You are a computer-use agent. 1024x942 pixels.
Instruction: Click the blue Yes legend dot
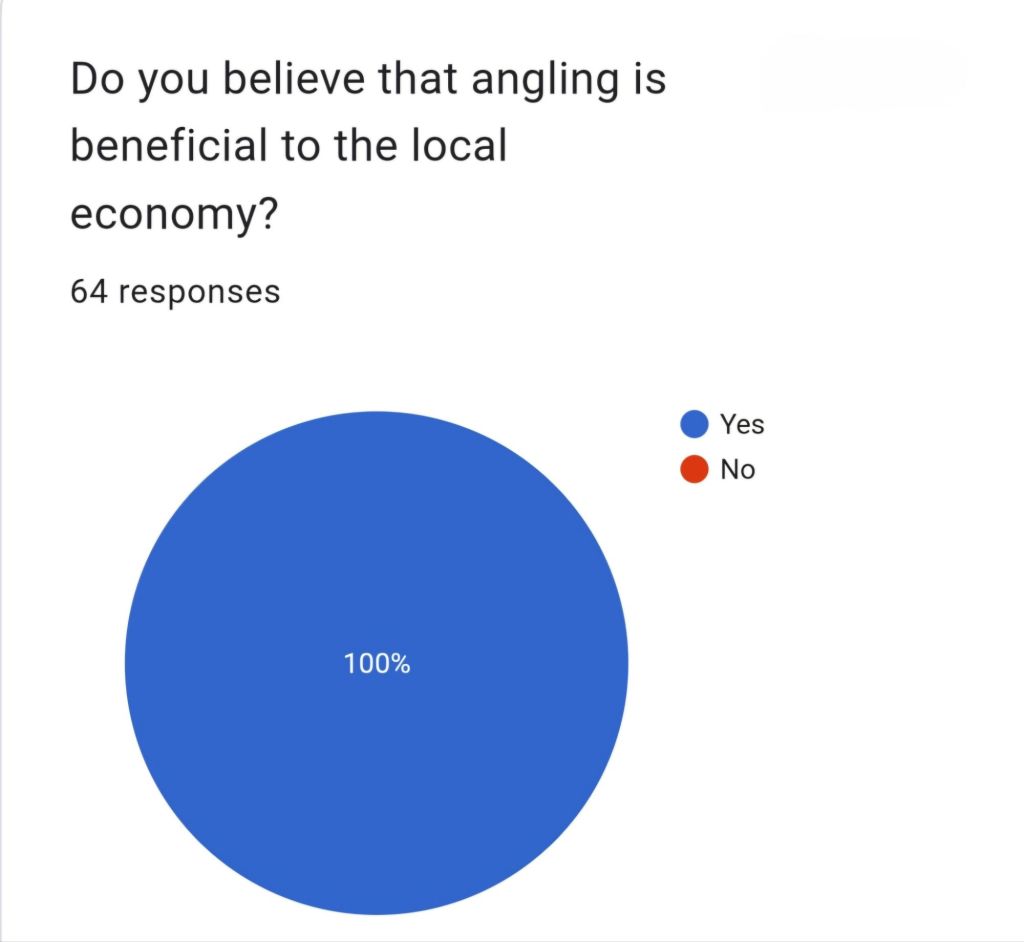pos(695,424)
